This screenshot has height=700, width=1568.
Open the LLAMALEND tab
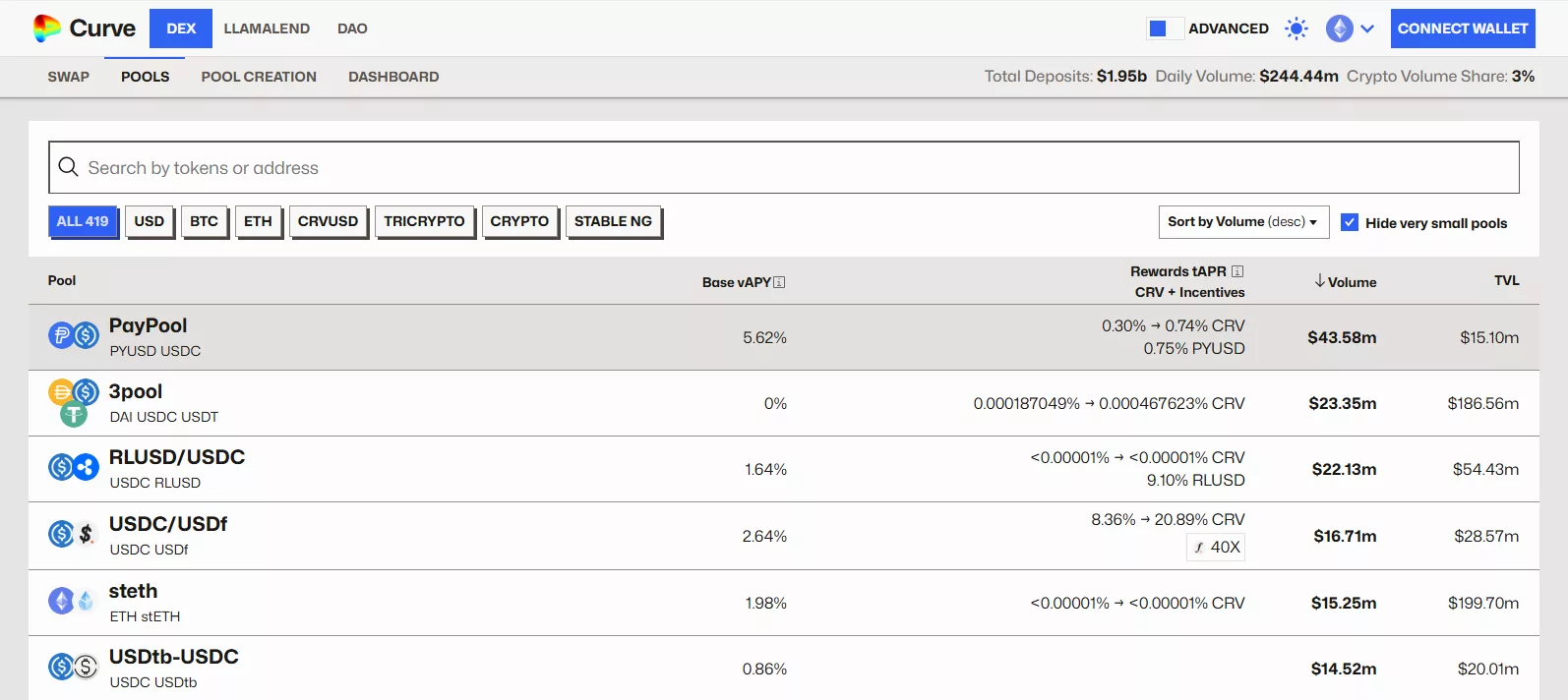[267, 29]
